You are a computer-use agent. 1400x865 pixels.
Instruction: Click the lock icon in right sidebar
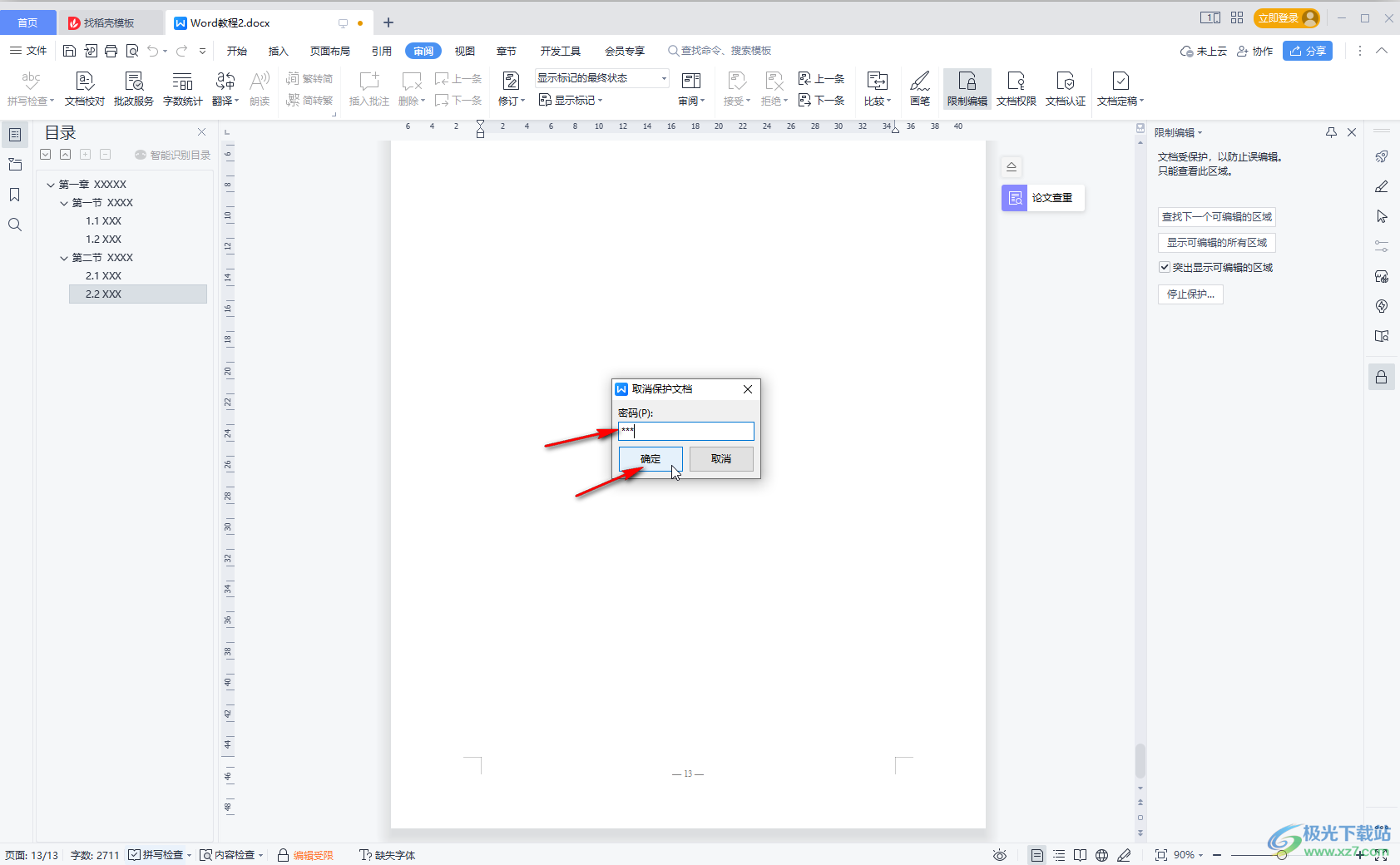pyautogui.click(x=1382, y=377)
